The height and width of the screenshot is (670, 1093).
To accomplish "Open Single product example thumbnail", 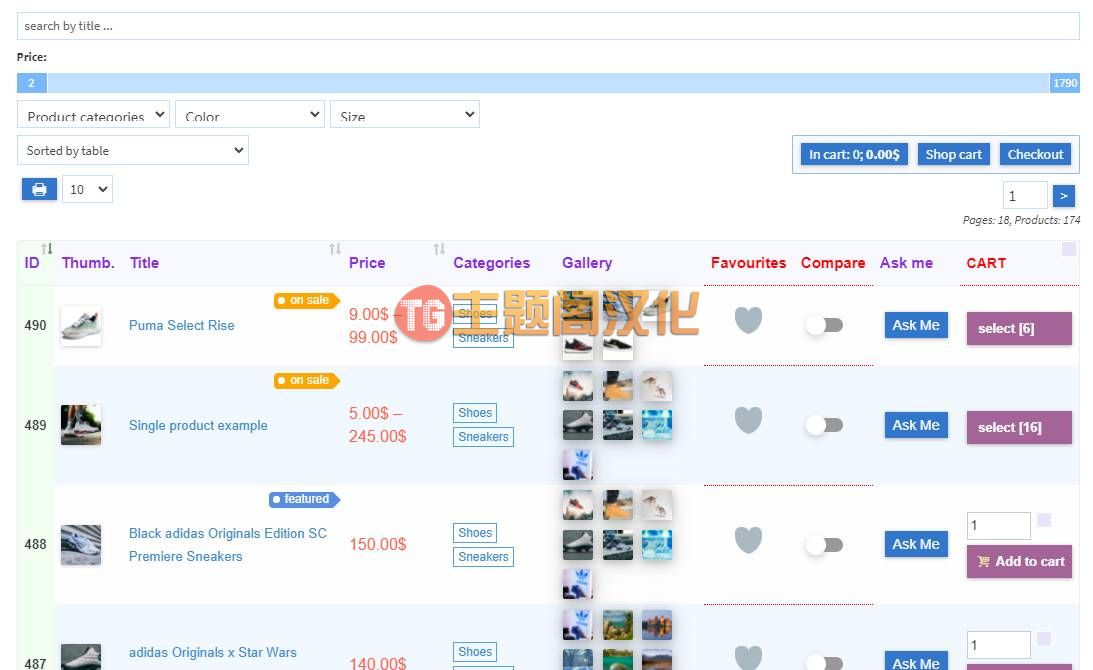I will [x=81, y=425].
